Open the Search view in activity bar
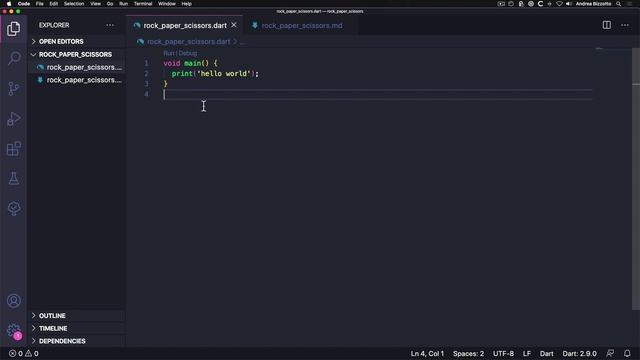 click(13, 58)
